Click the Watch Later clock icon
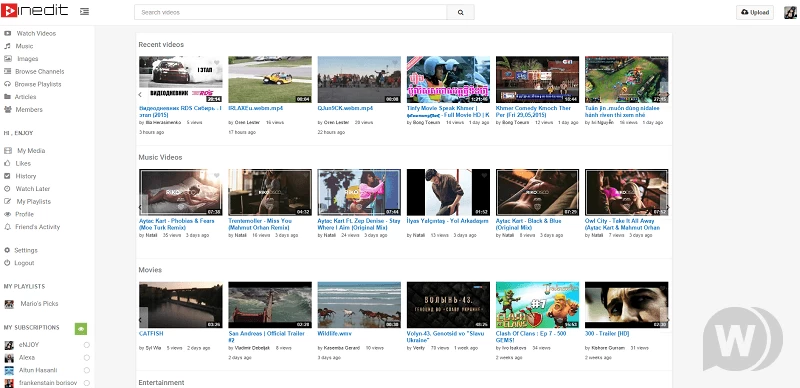 coord(8,189)
